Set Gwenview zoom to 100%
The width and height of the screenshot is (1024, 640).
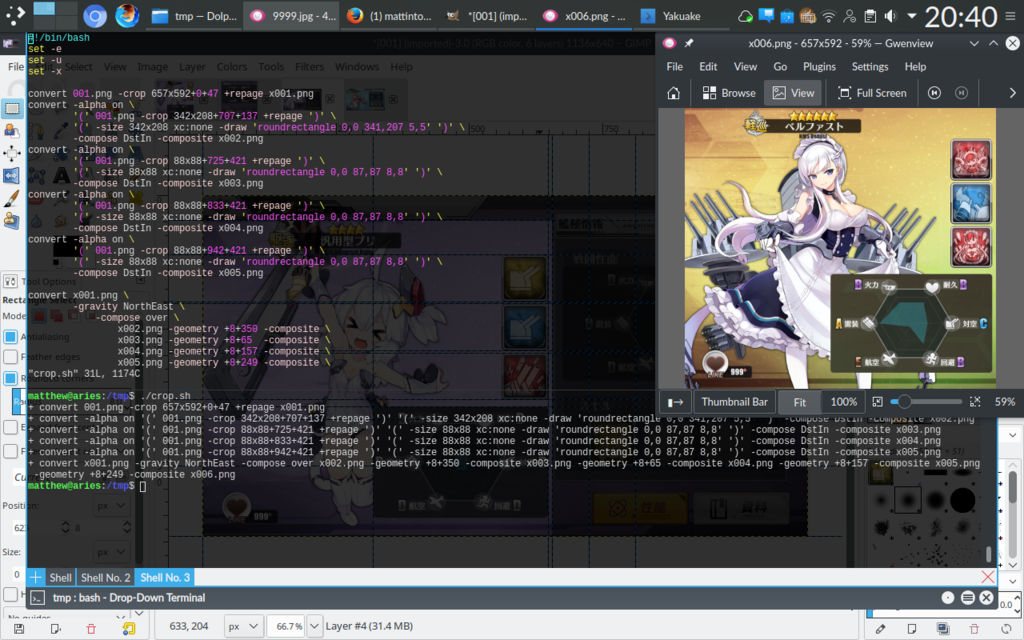(843, 402)
